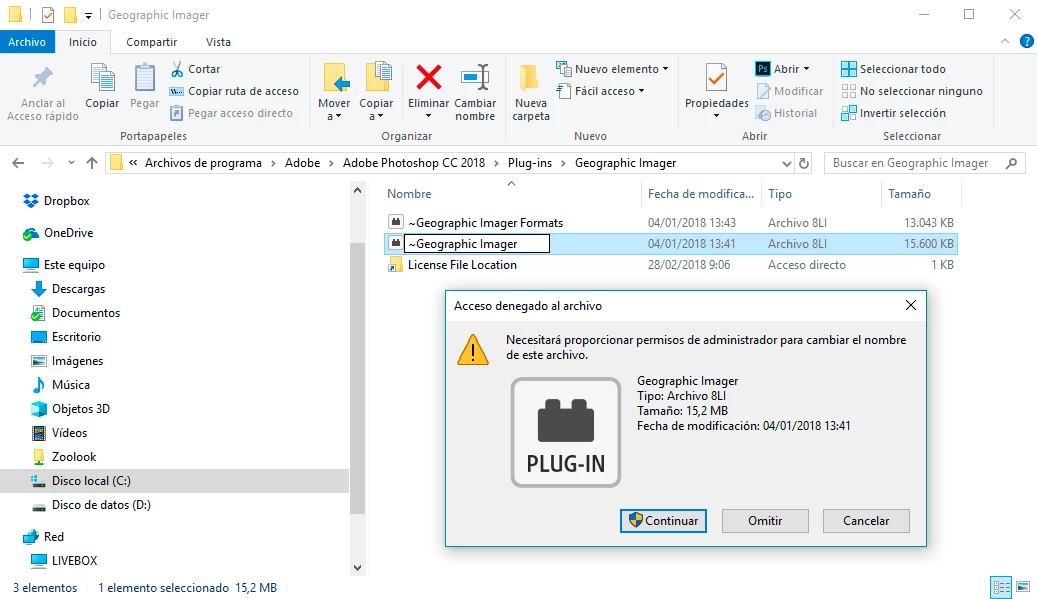
Task: Switch to the Vista tab
Action: click(218, 42)
